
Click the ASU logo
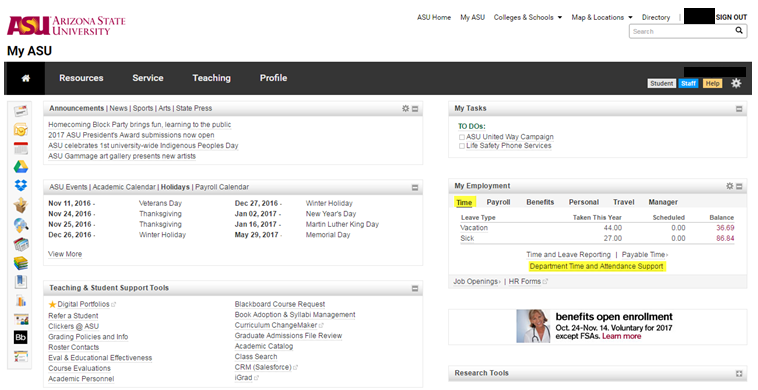(x=66, y=26)
